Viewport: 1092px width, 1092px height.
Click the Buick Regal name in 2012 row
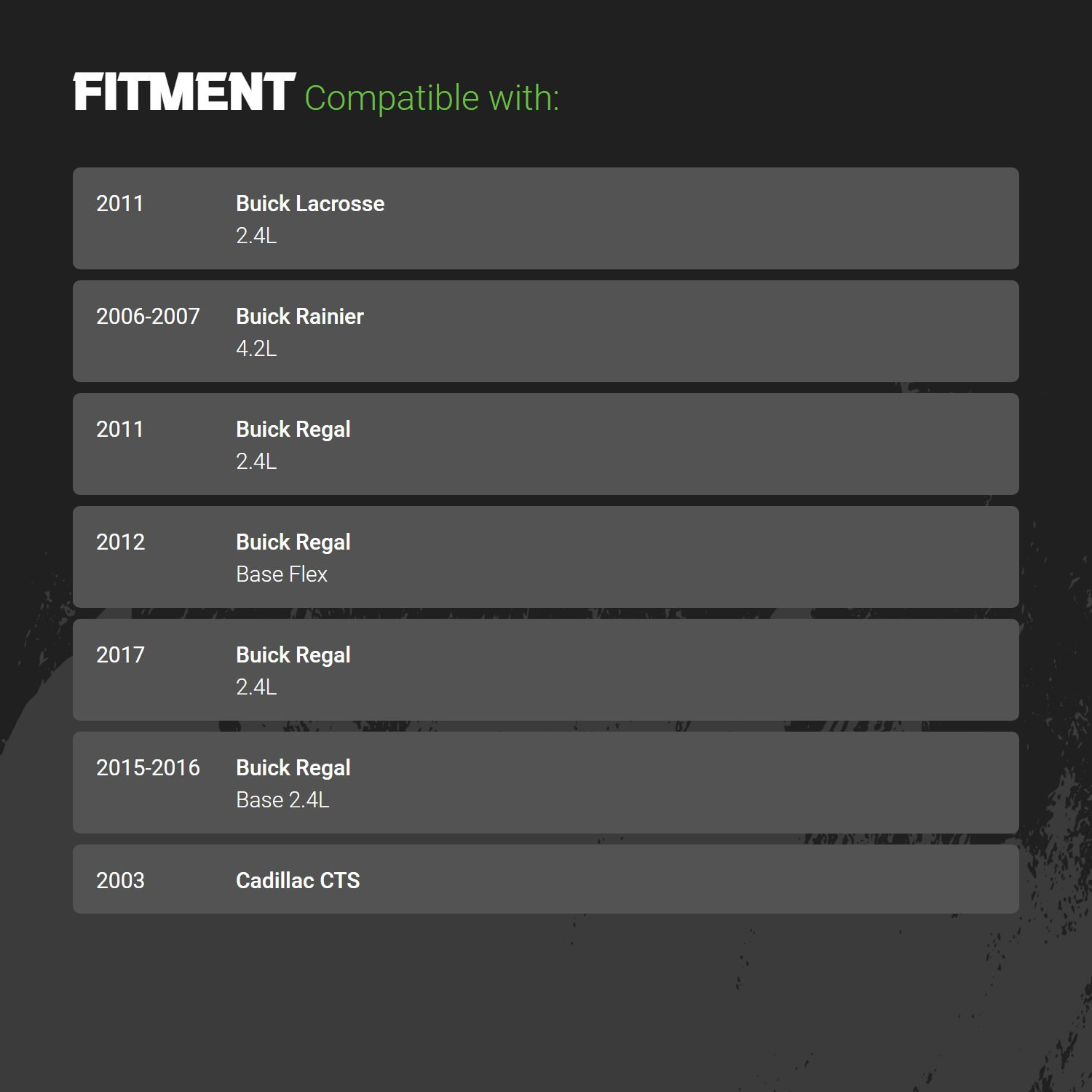point(293,543)
